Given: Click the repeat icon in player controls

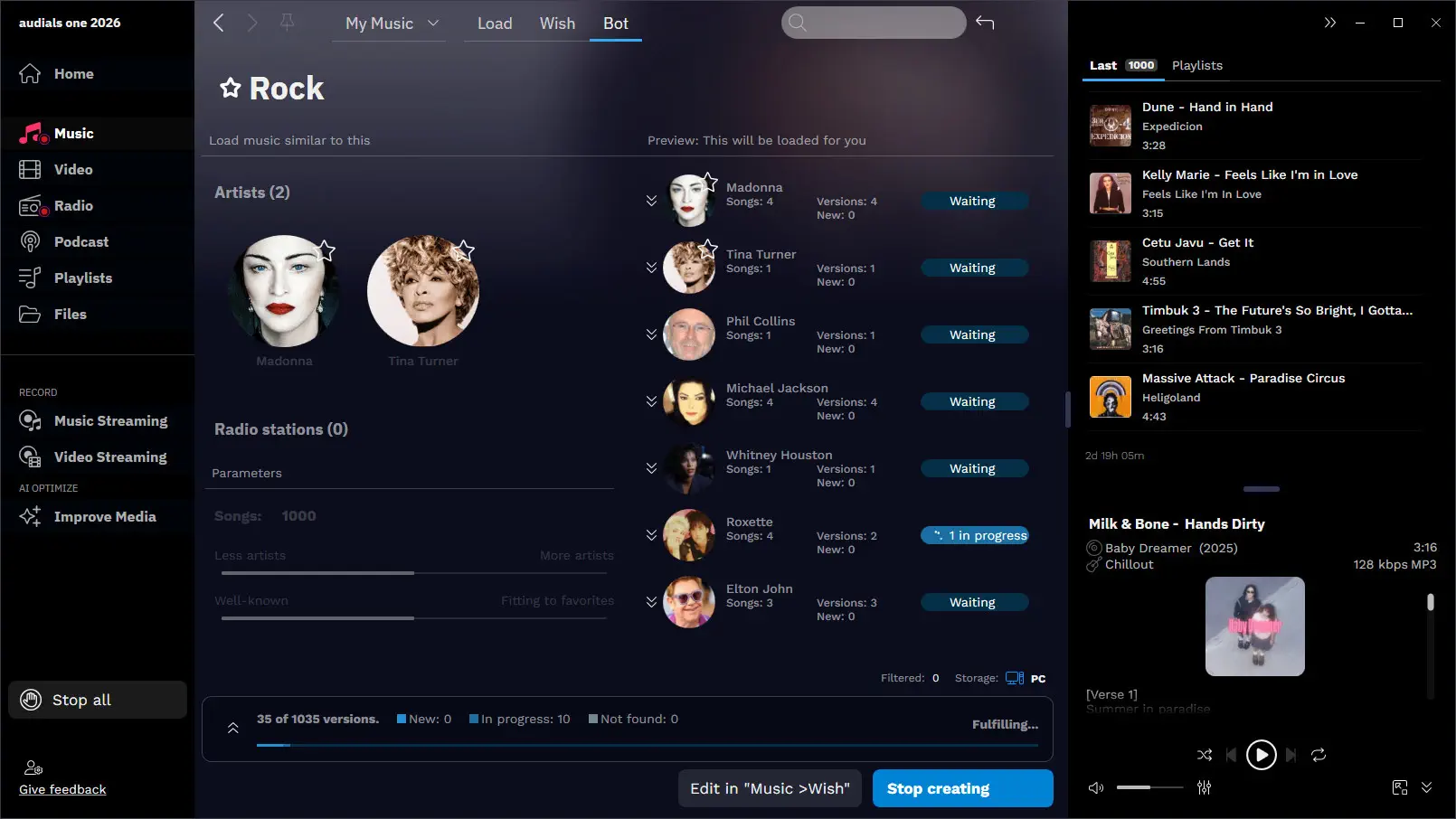Looking at the screenshot, I should [1319, 755].
